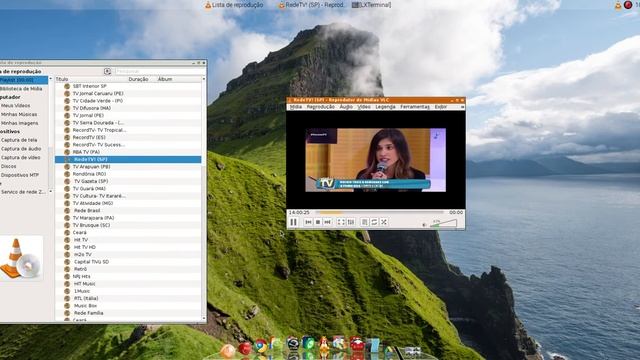
Task: Select TV Arapuan (PB) channel
Action: pyautogui.click(x=128, y=167)
